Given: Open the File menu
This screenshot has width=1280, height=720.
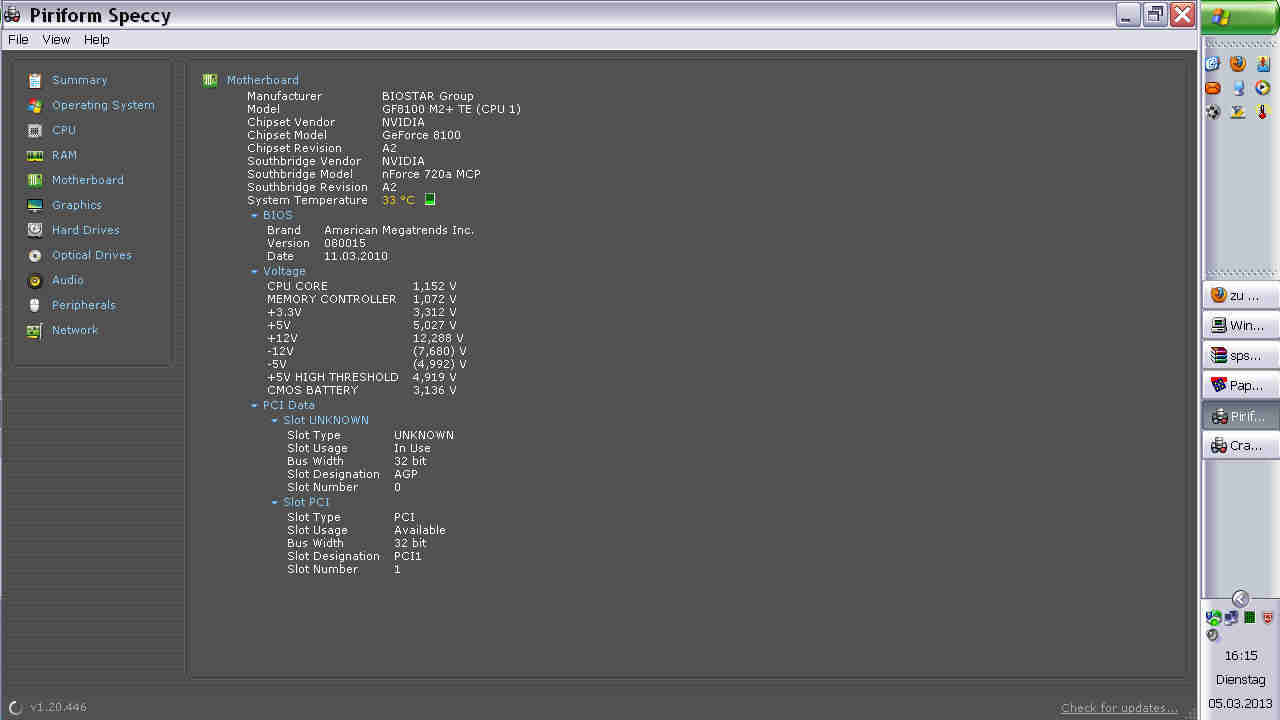Looking at the screenshot, I should [18, 40].
